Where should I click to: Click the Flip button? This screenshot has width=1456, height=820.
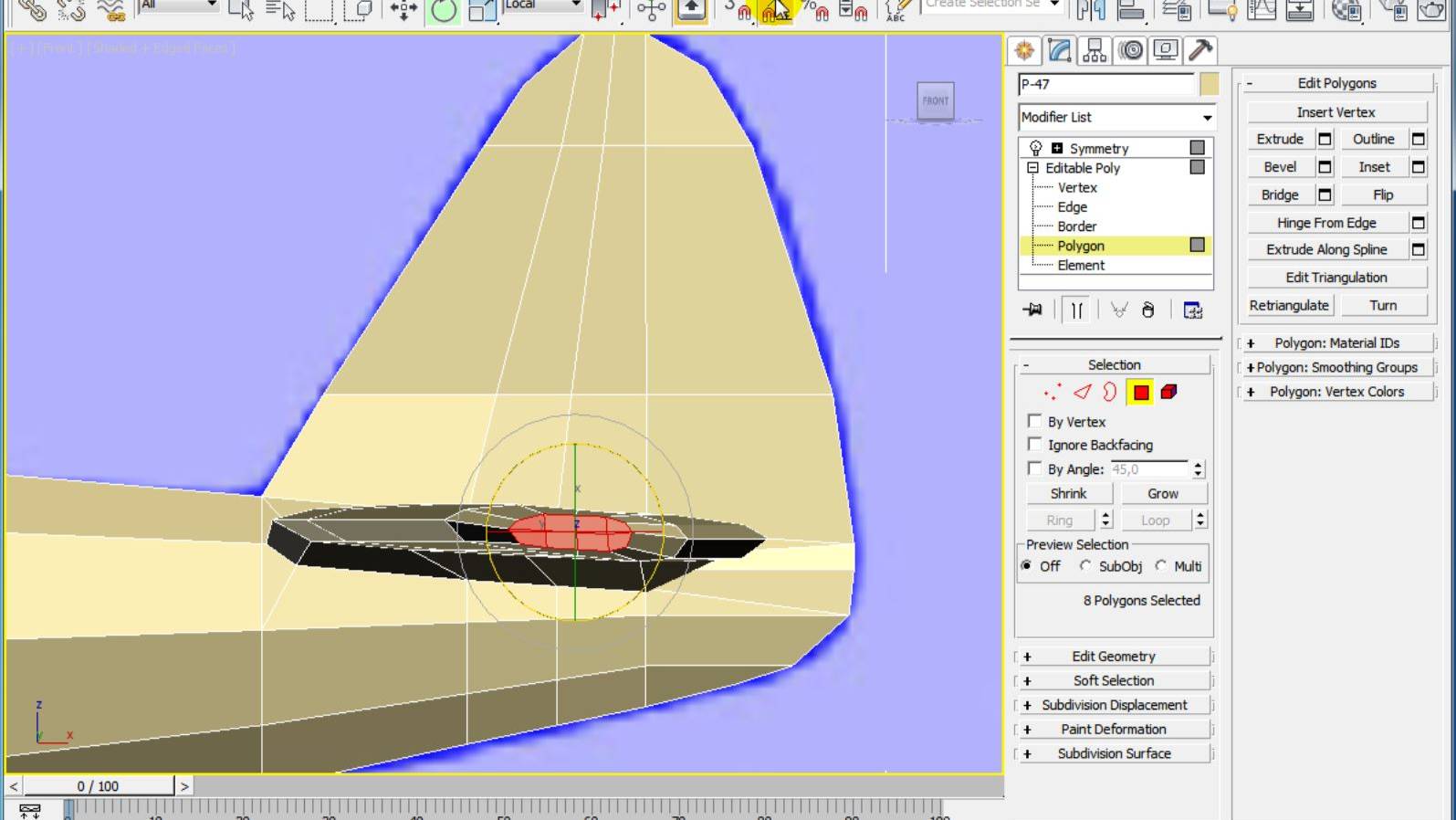(x=1383, y=195)
